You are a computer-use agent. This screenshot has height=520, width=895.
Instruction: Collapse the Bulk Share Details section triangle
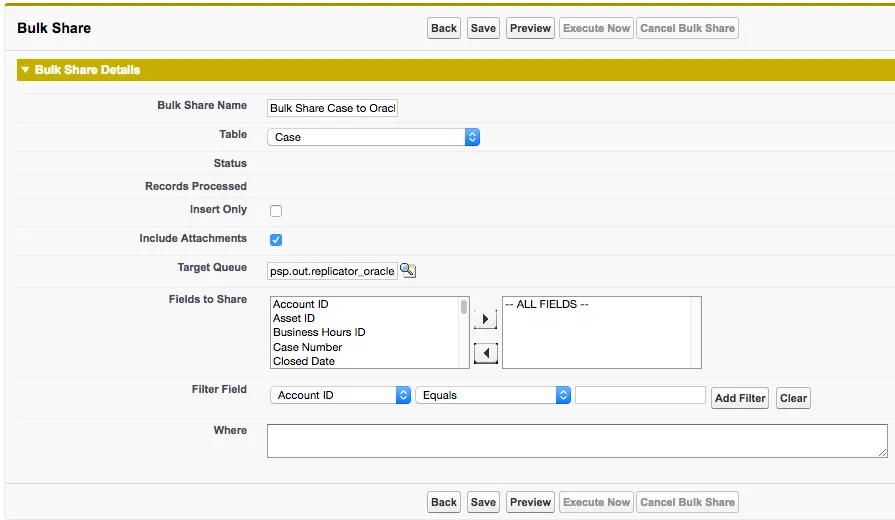[x=25, y=70]
